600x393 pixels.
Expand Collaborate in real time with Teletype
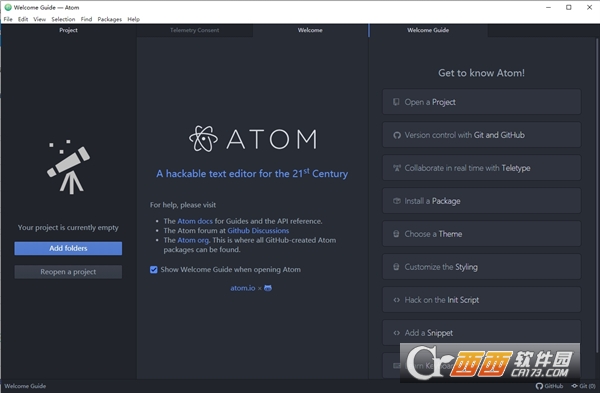click(x=481, y=168)
